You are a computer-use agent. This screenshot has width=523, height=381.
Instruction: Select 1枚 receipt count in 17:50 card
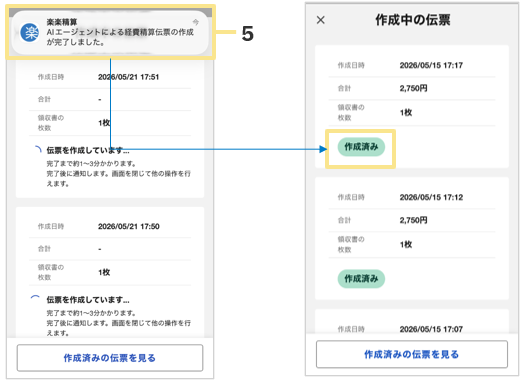104,272
